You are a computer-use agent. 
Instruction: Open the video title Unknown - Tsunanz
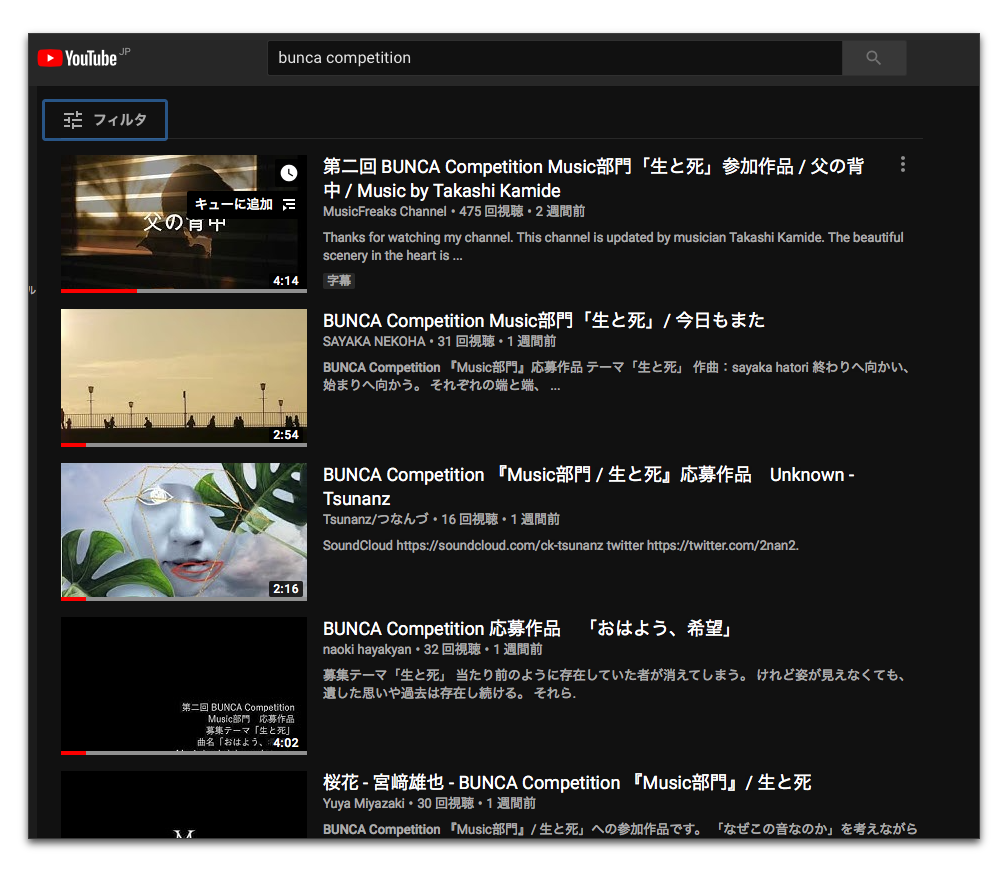tap(588, 487)
